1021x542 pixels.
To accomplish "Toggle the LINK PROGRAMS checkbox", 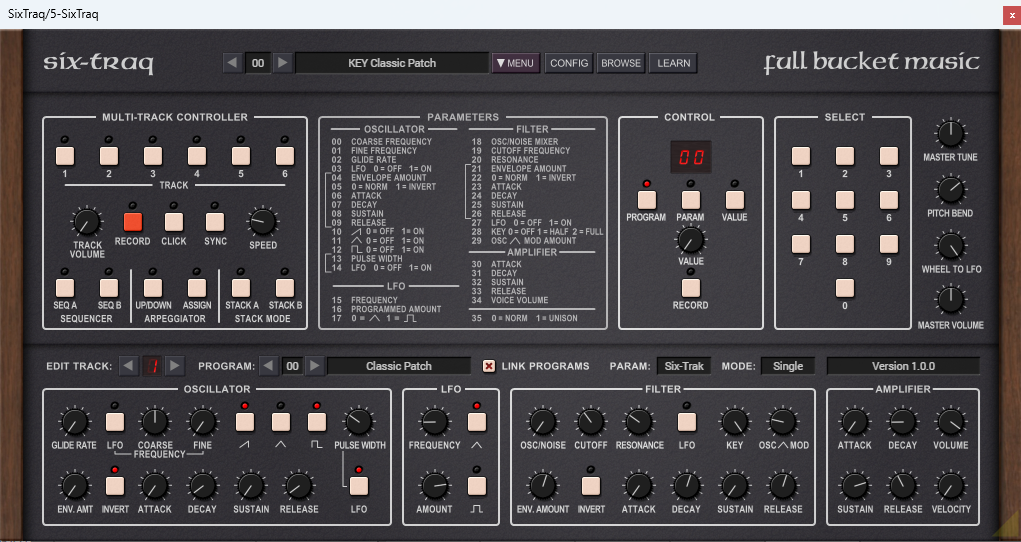I will (489, 366).
